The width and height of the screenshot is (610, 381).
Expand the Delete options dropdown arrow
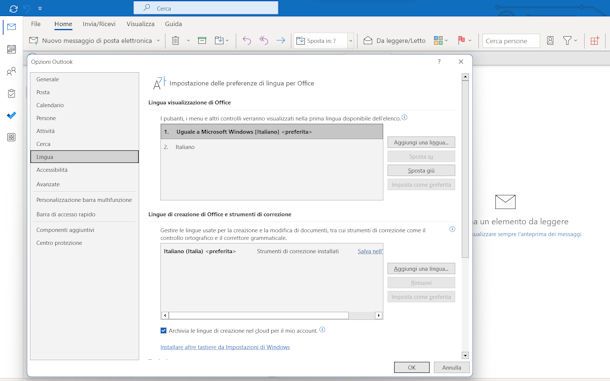[x=188, y=40]
